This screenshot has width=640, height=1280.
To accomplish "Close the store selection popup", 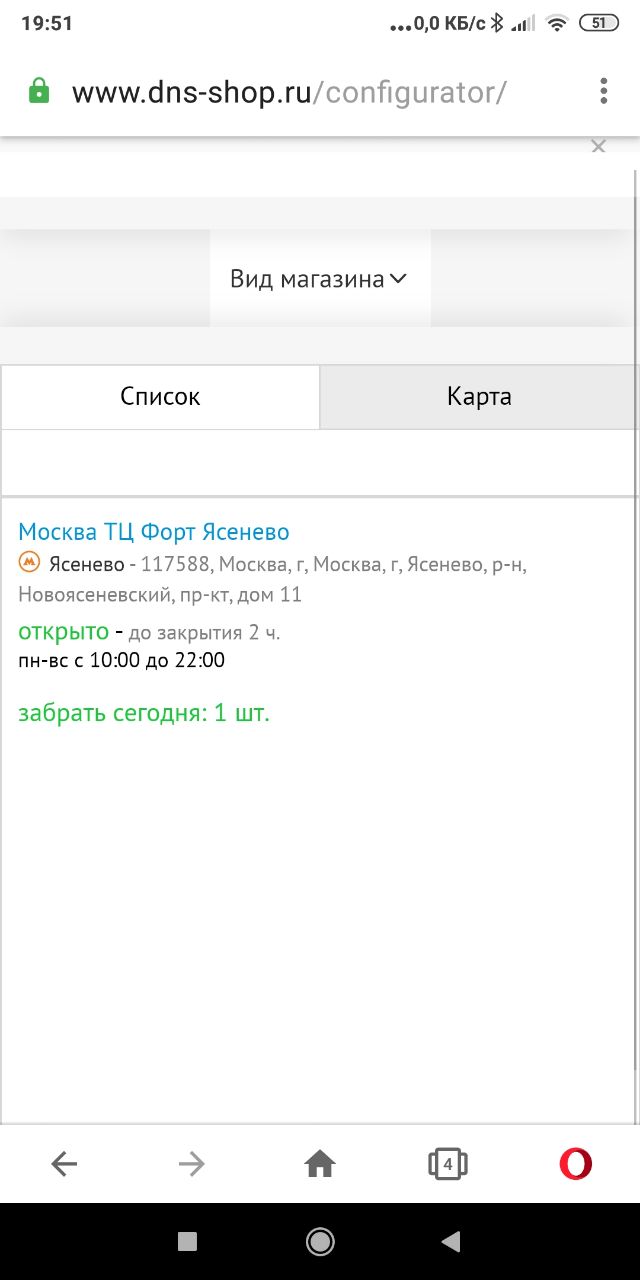I will pos(598,147).
